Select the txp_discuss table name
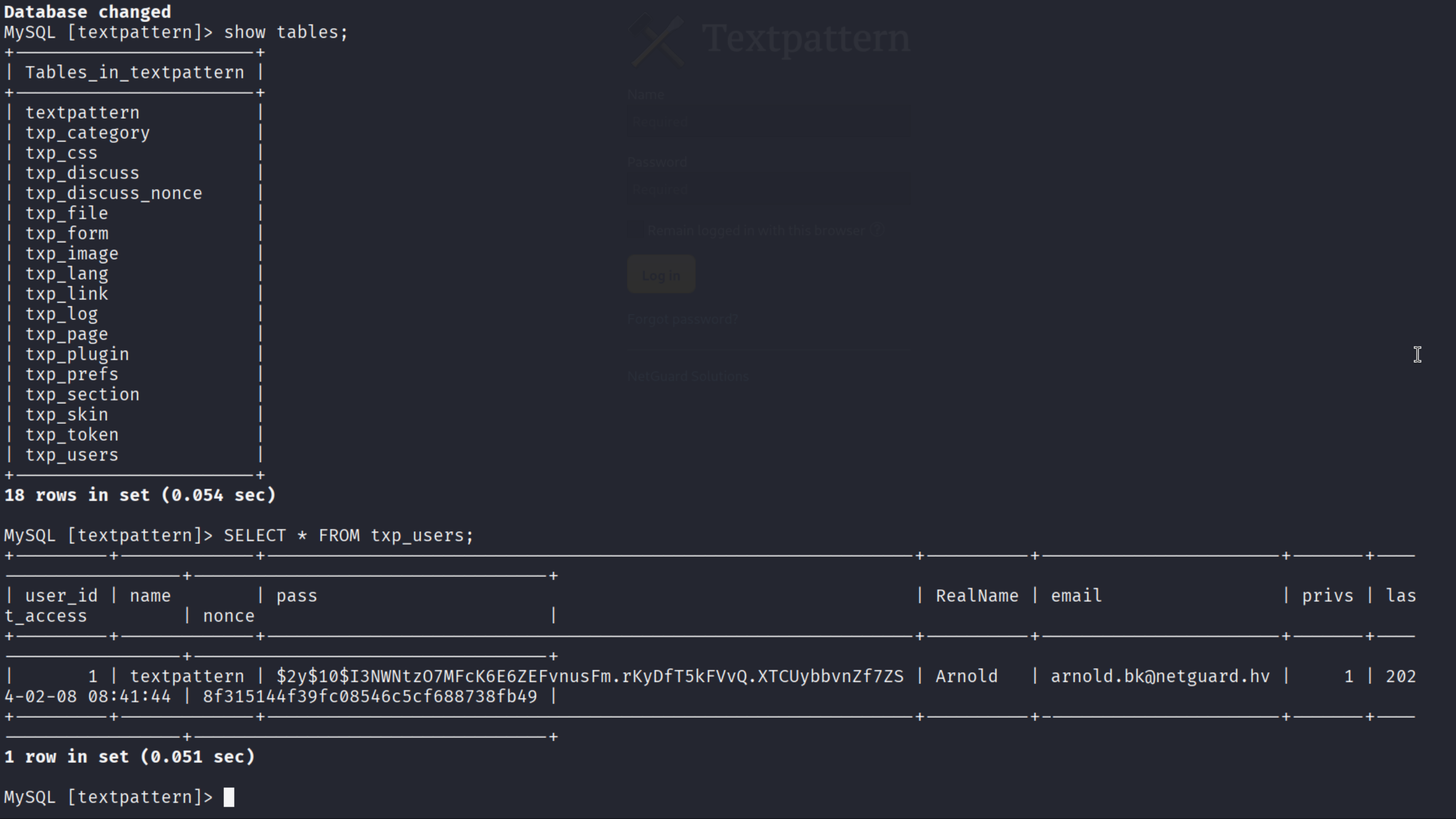 click(x=82, y=173)
